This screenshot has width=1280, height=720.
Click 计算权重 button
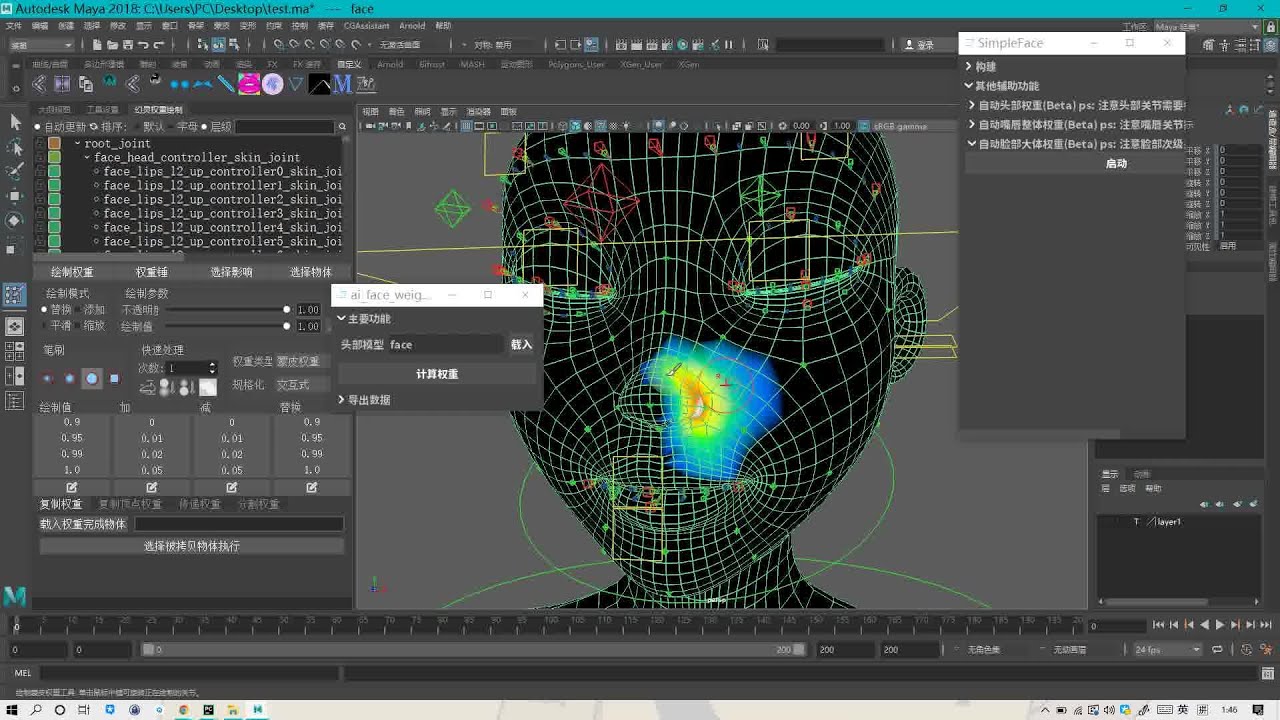[x=437, y=373]
